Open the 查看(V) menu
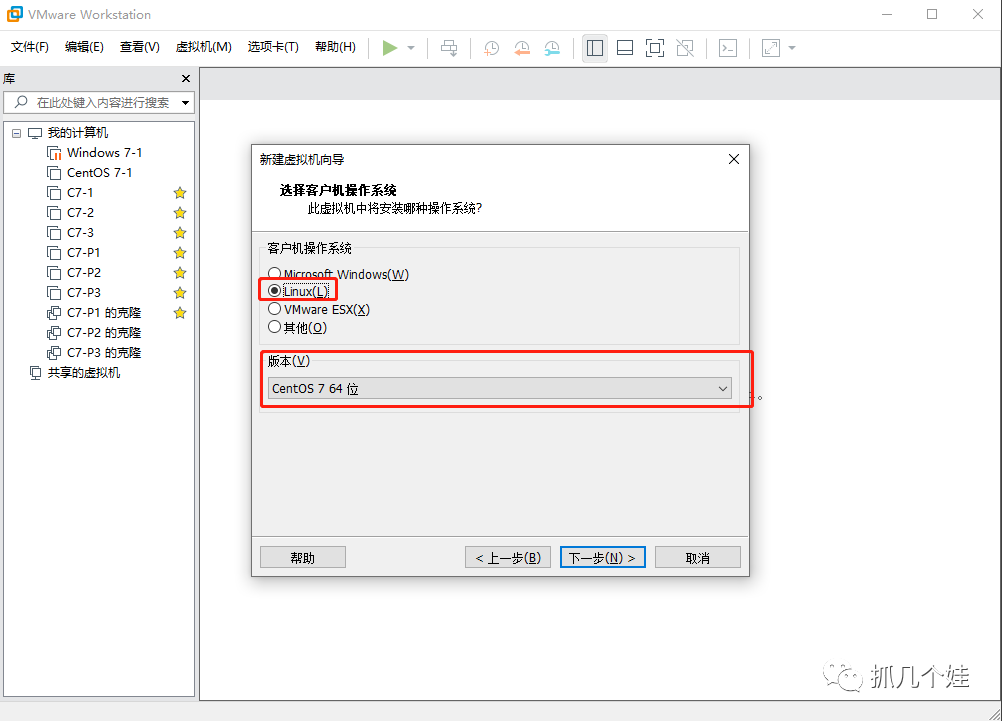 click(x=139, y=47)
